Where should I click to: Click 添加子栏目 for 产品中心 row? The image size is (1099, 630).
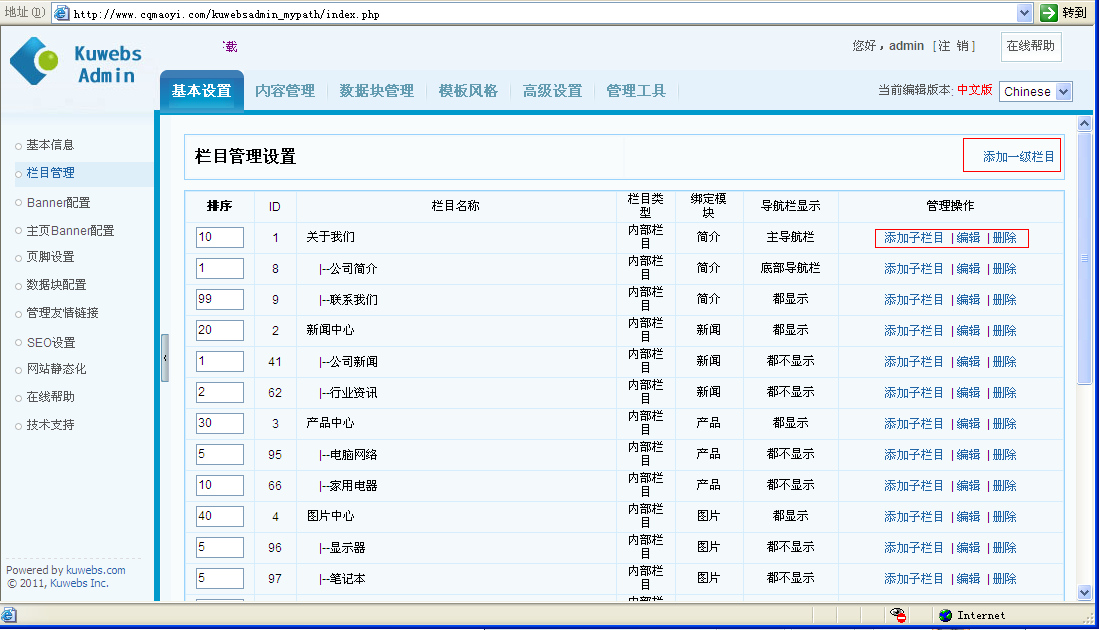pos(913,424)
